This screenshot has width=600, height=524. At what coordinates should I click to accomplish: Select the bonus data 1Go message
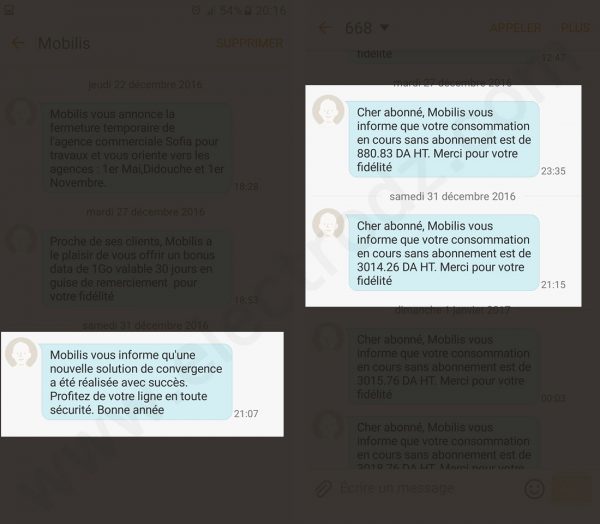(137, 268)
